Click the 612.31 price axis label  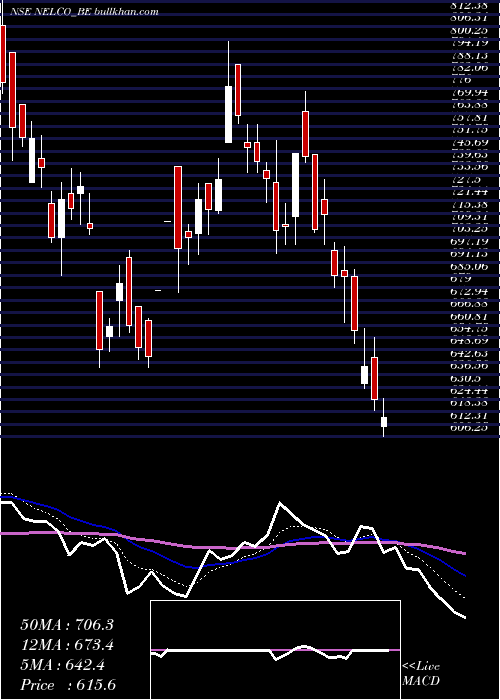point(469,415)
